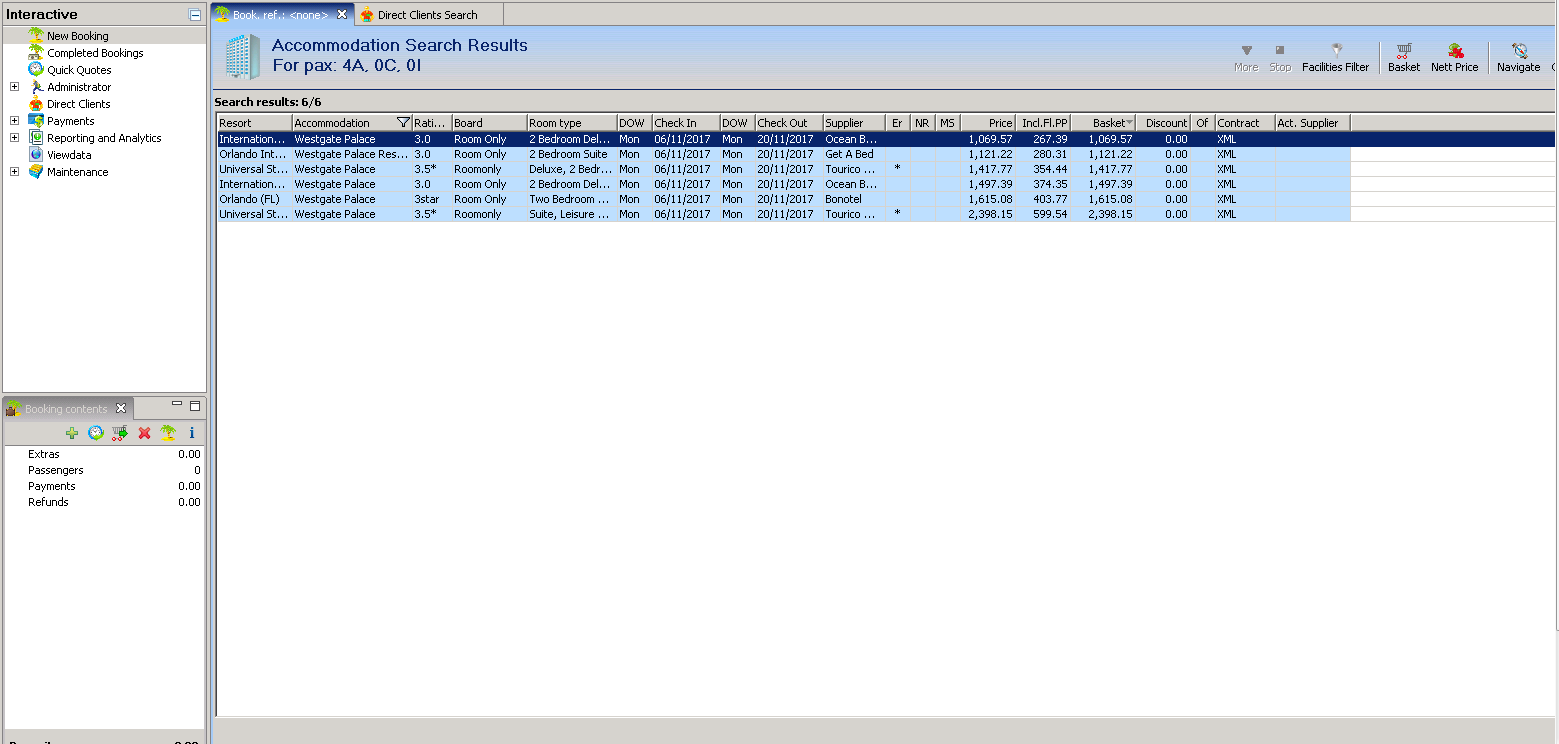The height and width of the screenshot is (744, 1559).
Task: Click the red X delete icon
Action: click(144, 433)
